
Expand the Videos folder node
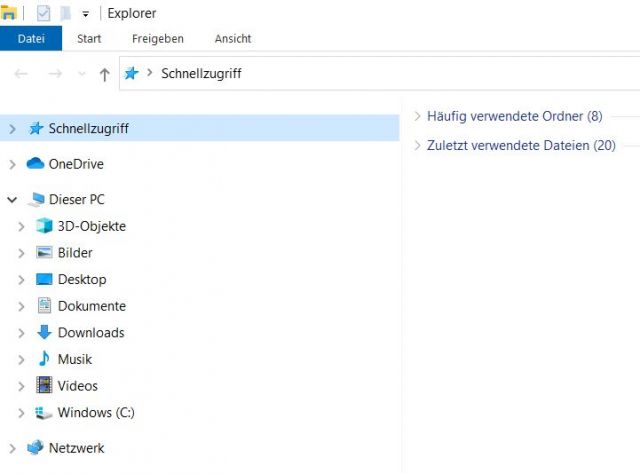21,387
